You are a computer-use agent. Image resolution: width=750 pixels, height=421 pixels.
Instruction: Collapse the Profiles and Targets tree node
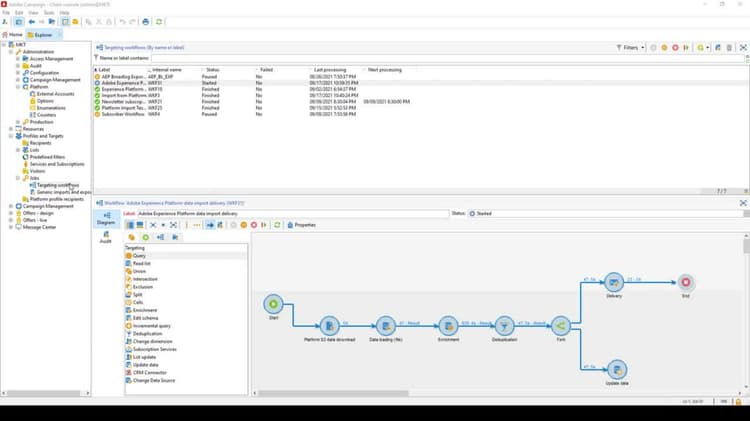click(11, 136)
